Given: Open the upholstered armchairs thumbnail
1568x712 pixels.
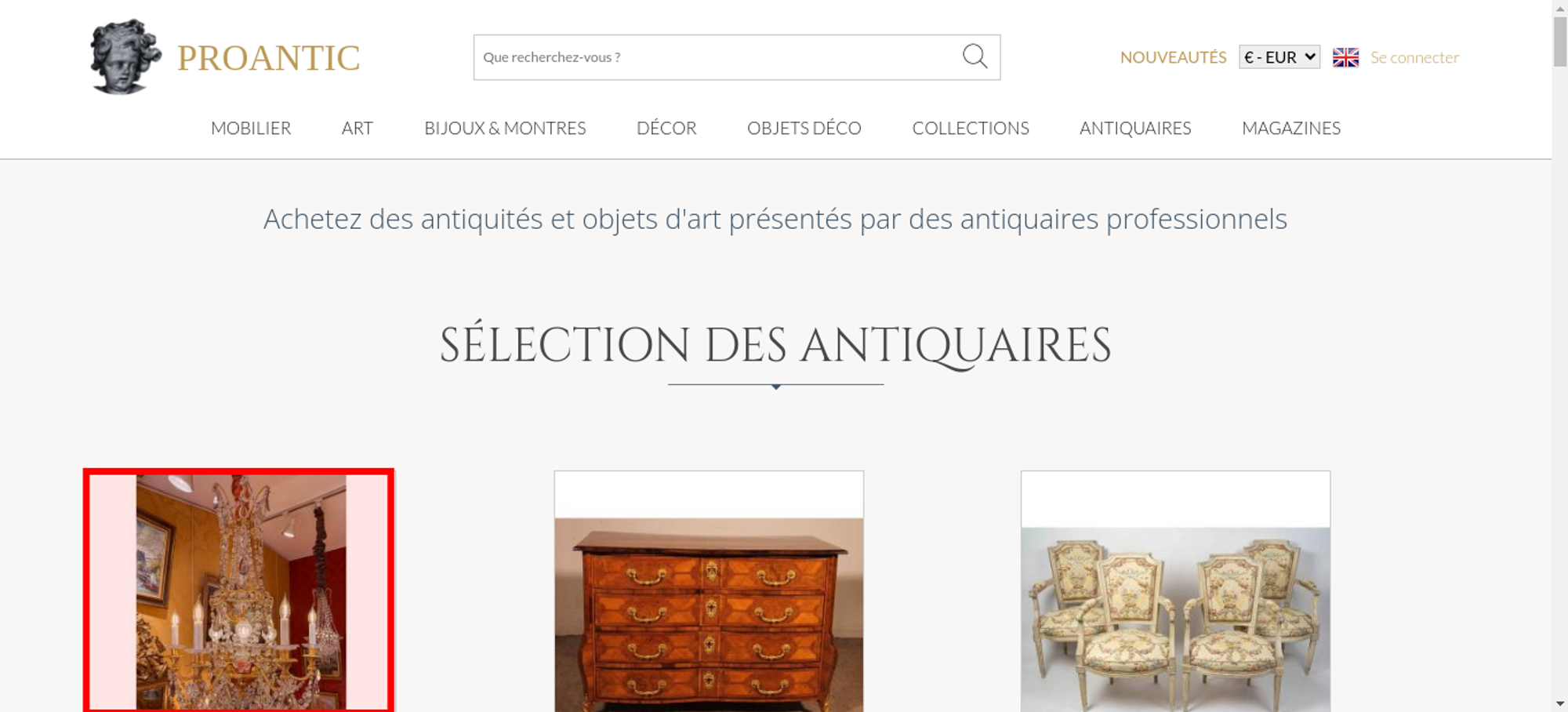Looking at the screenshot, I should pos(1175,591).
